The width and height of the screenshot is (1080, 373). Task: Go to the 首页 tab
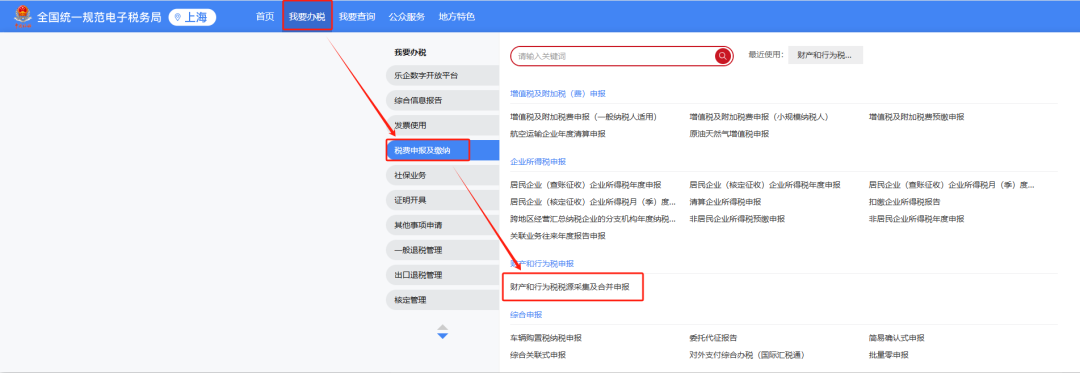point(264,17)
